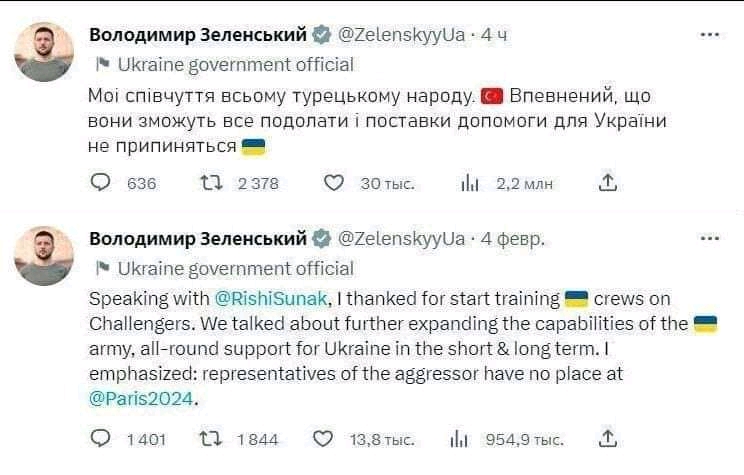
Task: Open Ukraine government official label on first tweet
Action: (x=236, y=65)
